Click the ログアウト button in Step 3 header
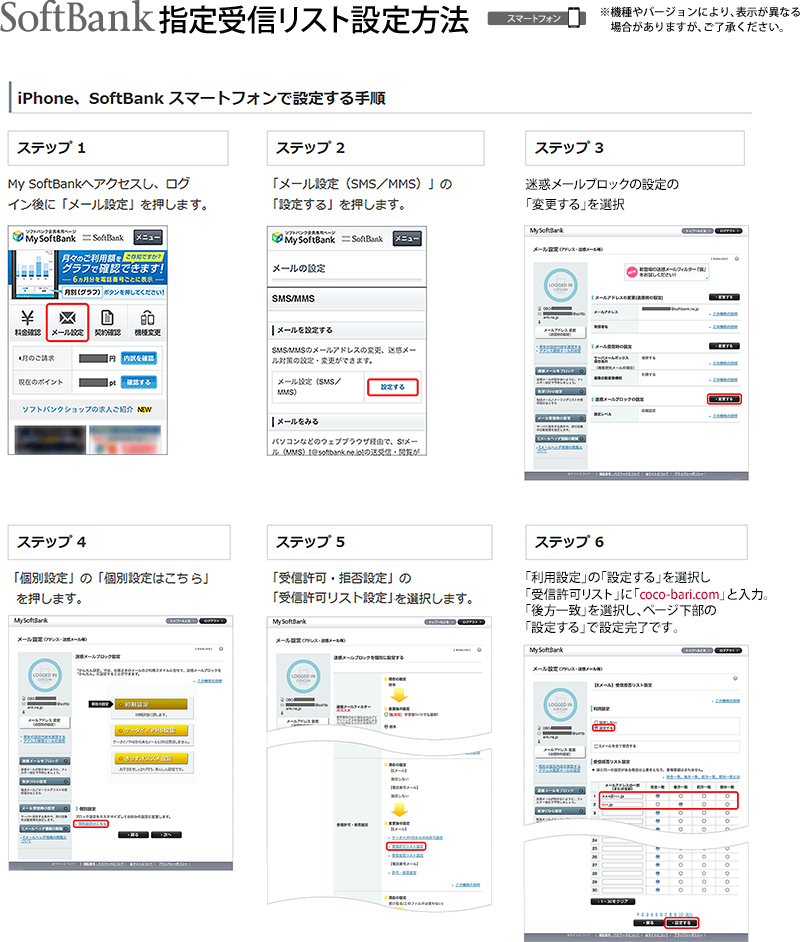800x942 pixels. coord(729,231)
